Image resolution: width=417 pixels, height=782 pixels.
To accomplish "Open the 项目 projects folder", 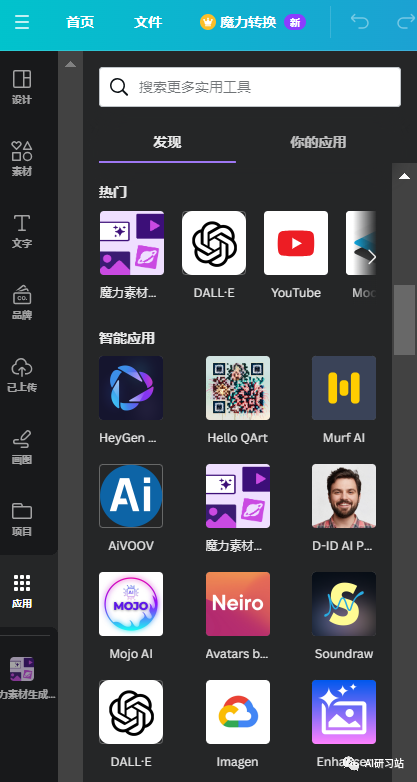I will click(21, 519).
